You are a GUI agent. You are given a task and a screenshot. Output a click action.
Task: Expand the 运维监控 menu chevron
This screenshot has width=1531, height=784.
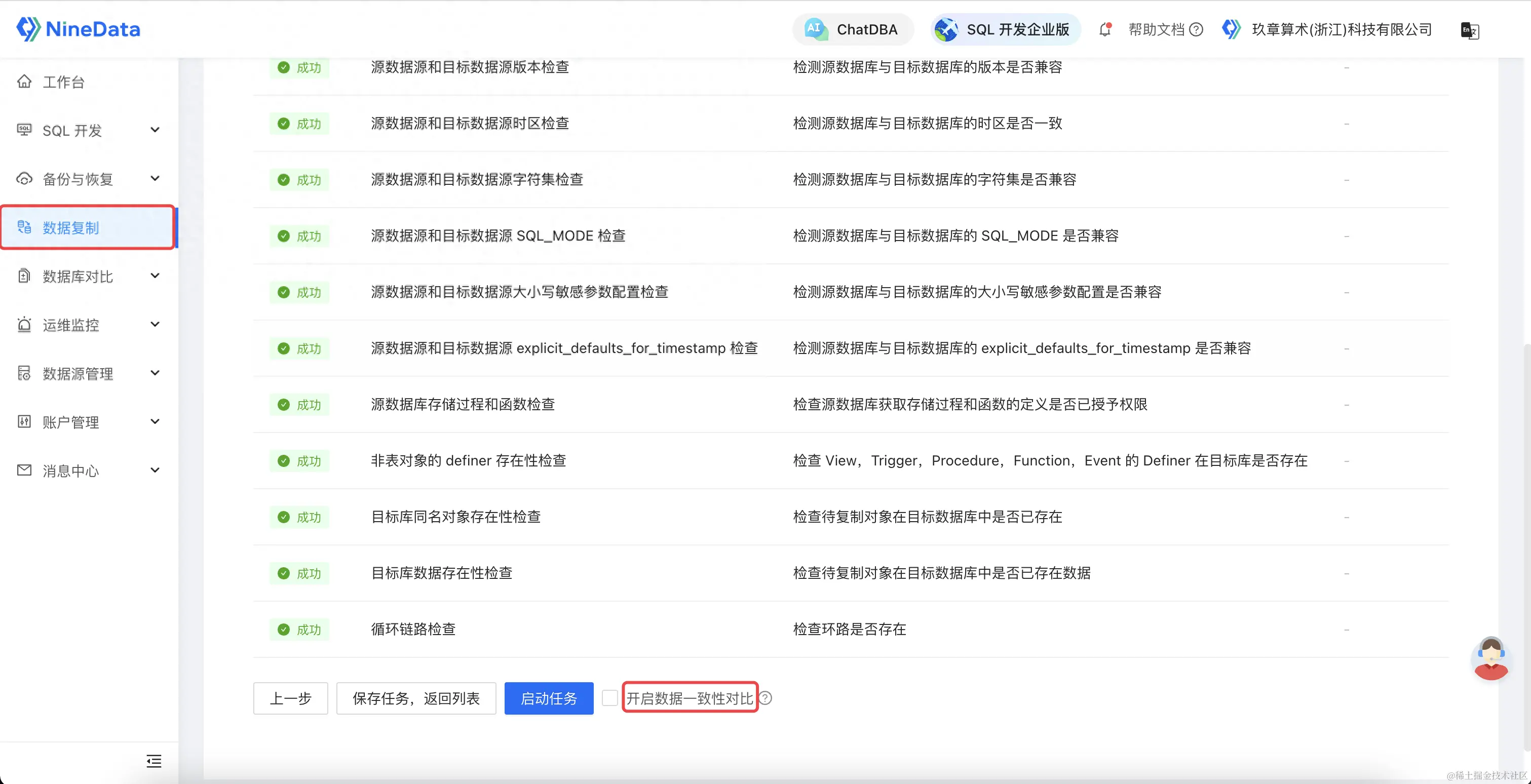point(155,324)
